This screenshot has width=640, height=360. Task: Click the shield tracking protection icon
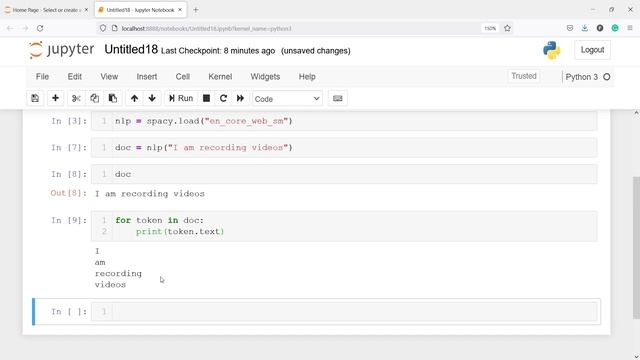click(103, 28)
